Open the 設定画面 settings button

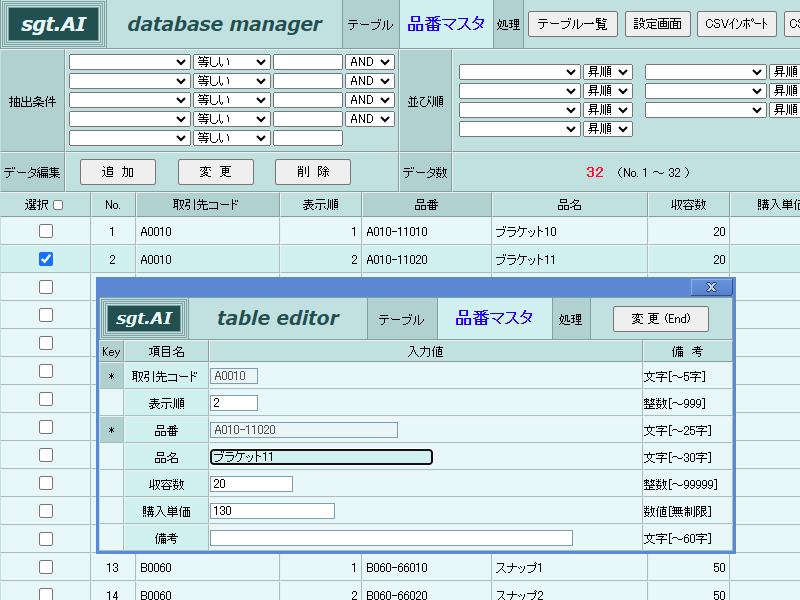pos(658,24)
